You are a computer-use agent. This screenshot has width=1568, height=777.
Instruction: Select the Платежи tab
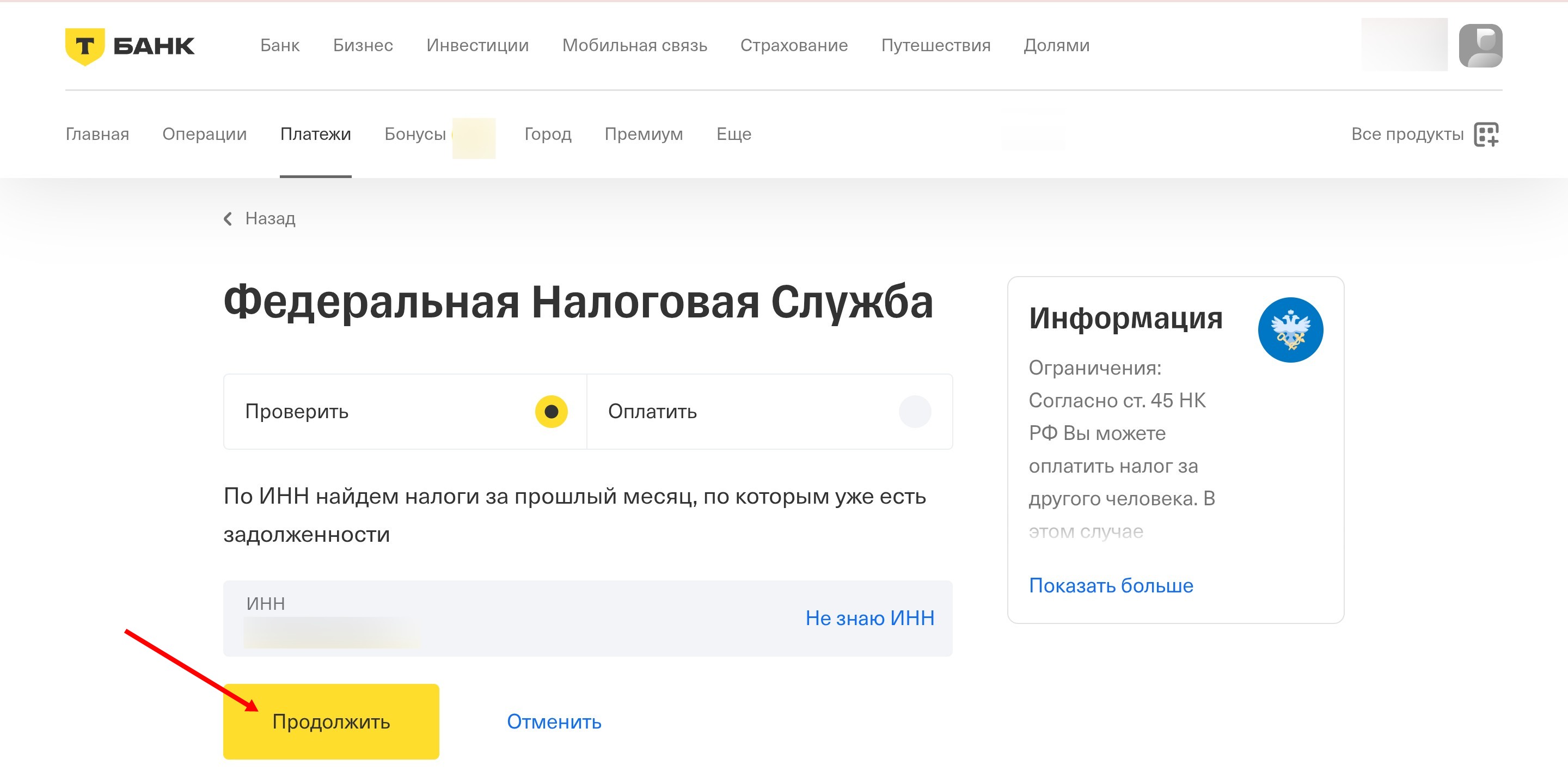(x=315, y=134)
